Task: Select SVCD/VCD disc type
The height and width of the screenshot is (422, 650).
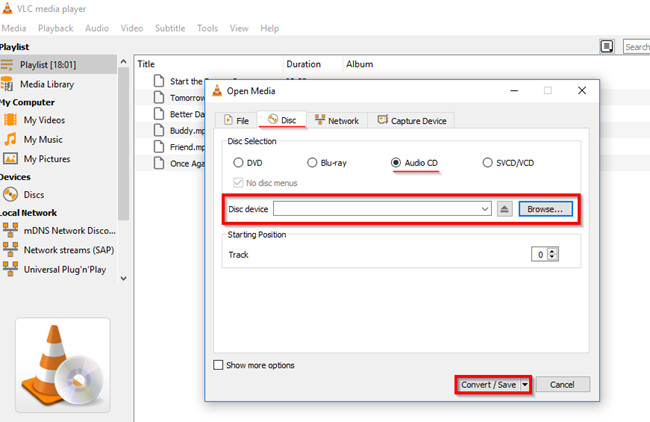Action: [x=488, y=162]
